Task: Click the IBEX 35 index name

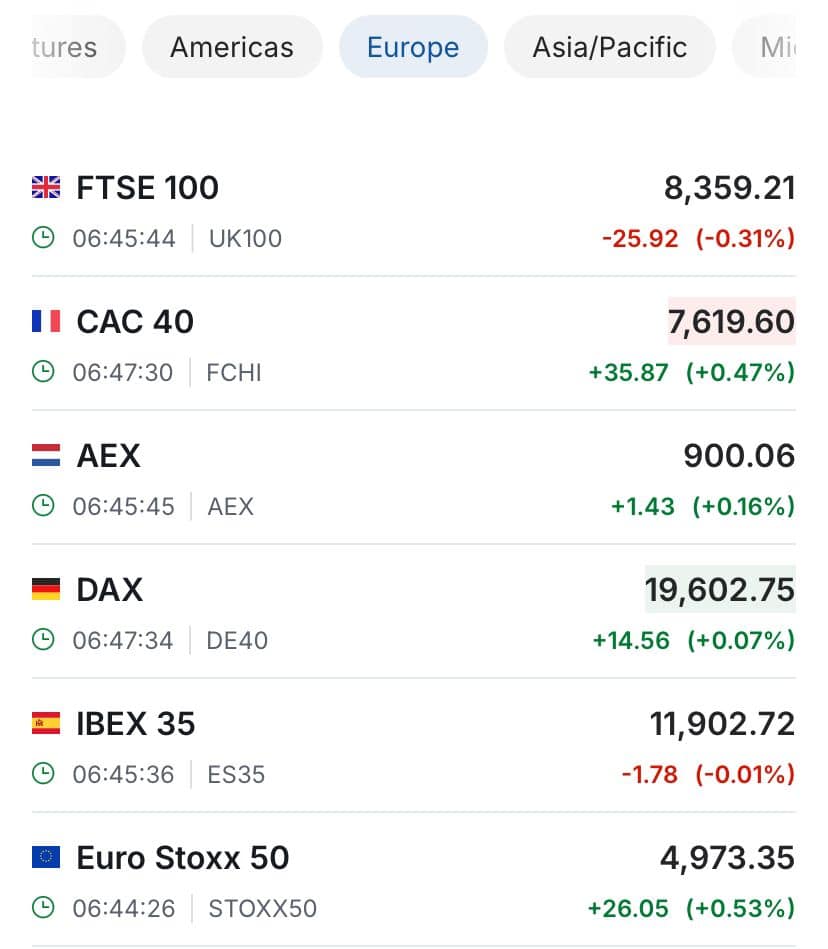Action: pyautogui.click(x=136, y=723)
